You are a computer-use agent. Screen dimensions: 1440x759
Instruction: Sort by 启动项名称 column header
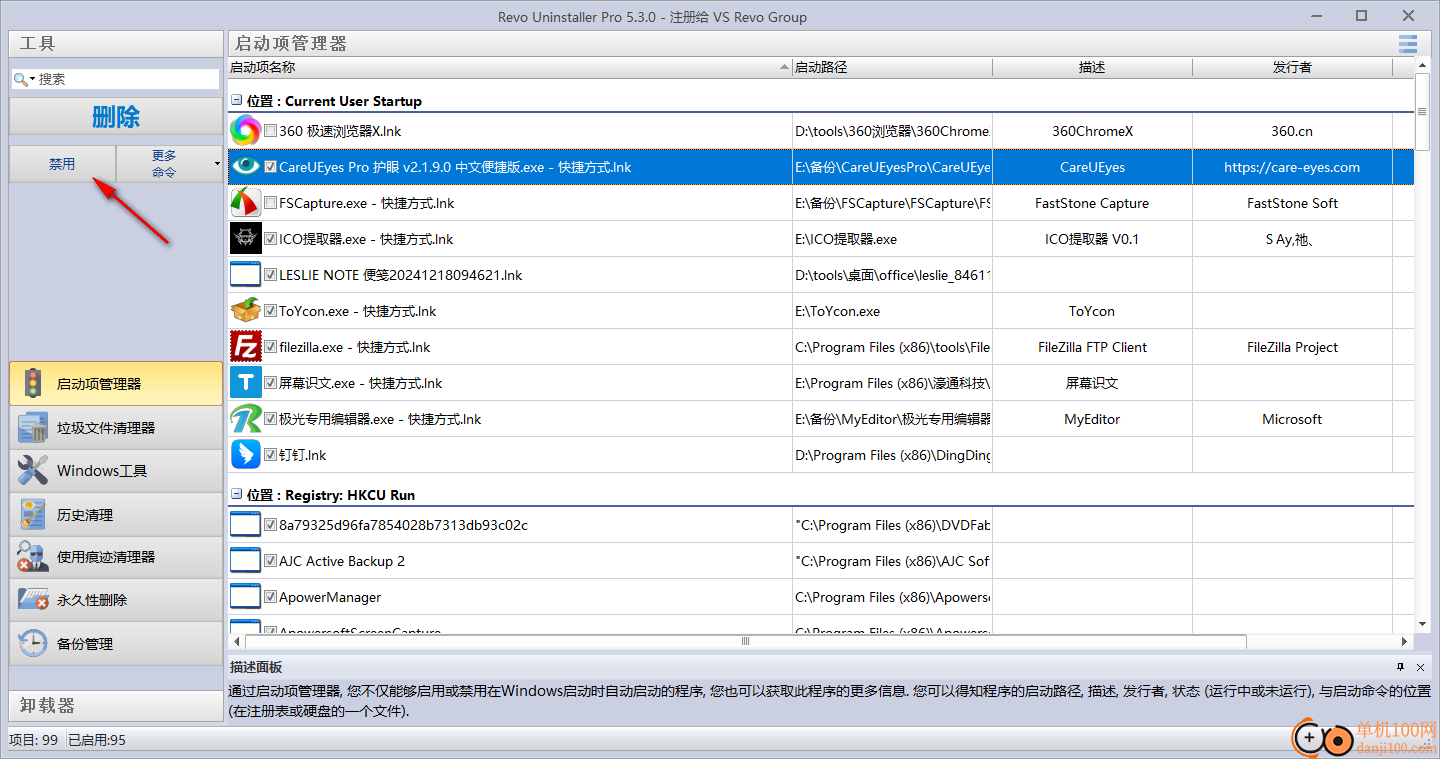coord(509,67)
